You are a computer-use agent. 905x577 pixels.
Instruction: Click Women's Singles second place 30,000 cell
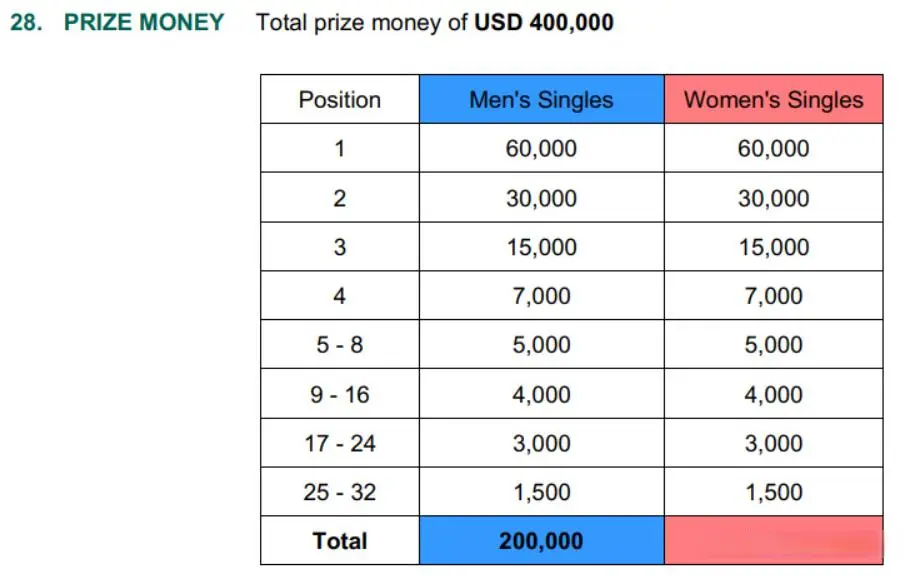point(773,198)
